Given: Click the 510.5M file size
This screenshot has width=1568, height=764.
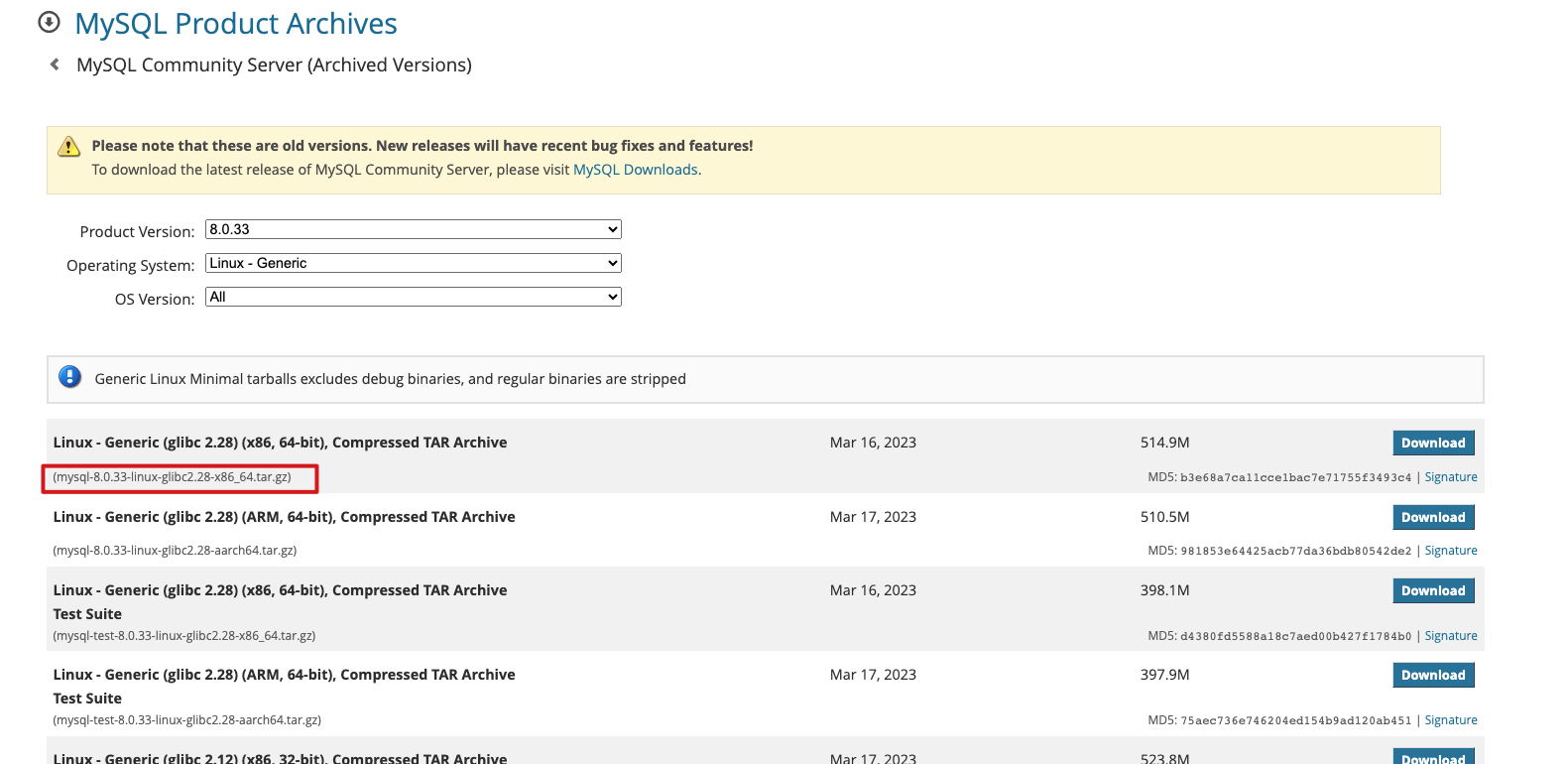Looking at the screenshot, I should point(1164,517).
